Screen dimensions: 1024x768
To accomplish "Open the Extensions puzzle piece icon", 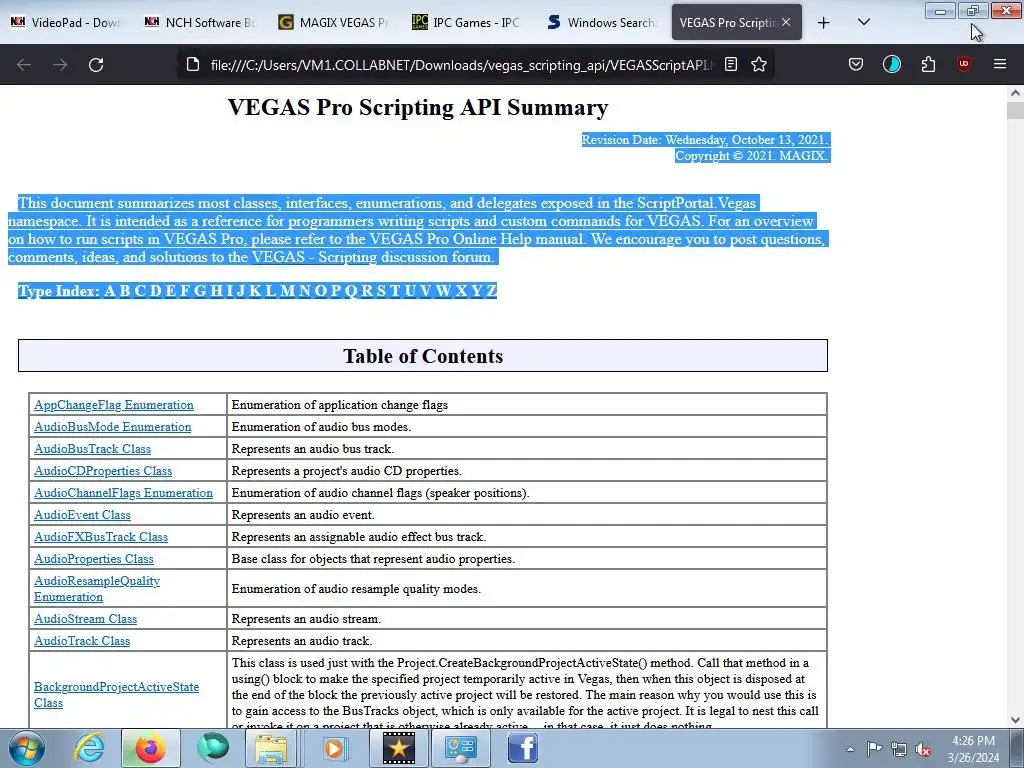I will 928,64.
